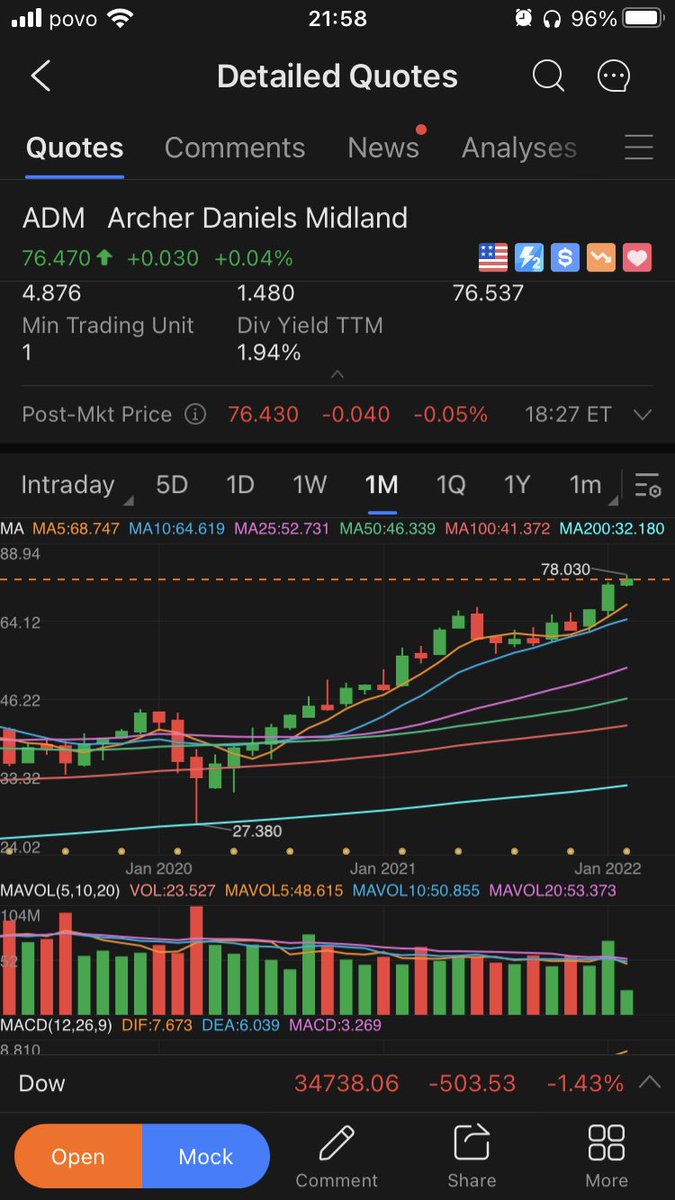This screenshot has width=675, height=1200.
Task: Expand the Dow index bar chevron
Action: [x=649, y=1082]
